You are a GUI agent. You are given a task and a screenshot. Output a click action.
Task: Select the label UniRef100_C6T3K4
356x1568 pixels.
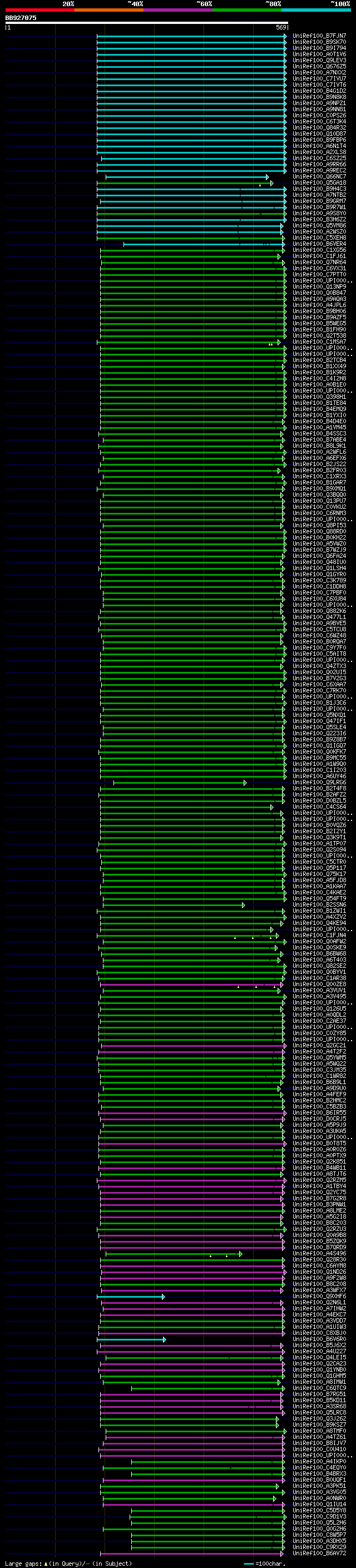319,122
